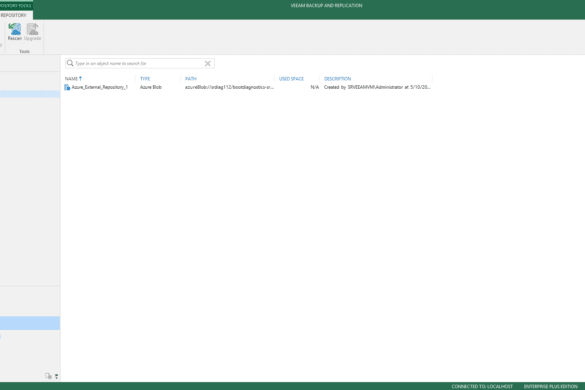Sort by the Description column header
This screenshot has width=585, height=390.
(337, 79)
